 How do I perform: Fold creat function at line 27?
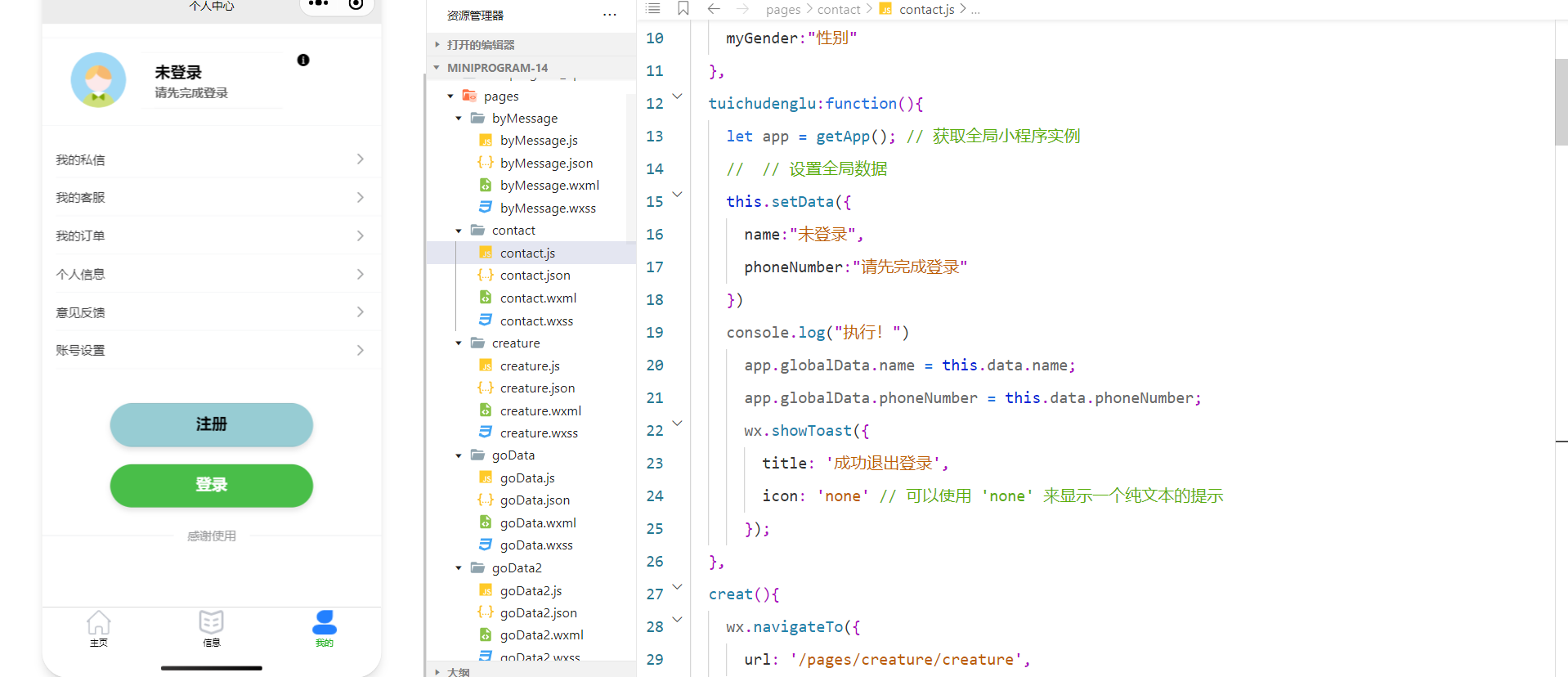pyautogui.click(x=677, y=587)
